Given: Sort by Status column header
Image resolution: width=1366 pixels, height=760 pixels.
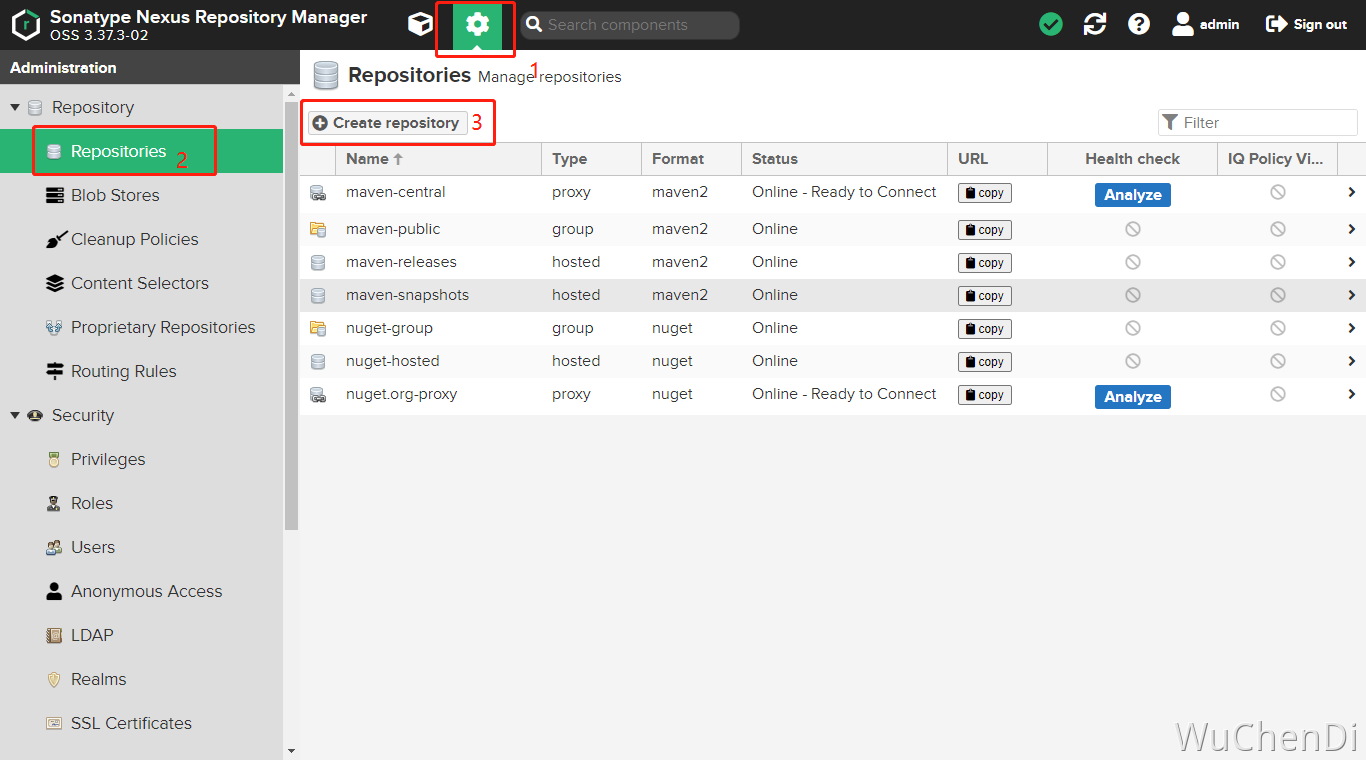Looking at the screenshot, I should click(x=844, y=159).
